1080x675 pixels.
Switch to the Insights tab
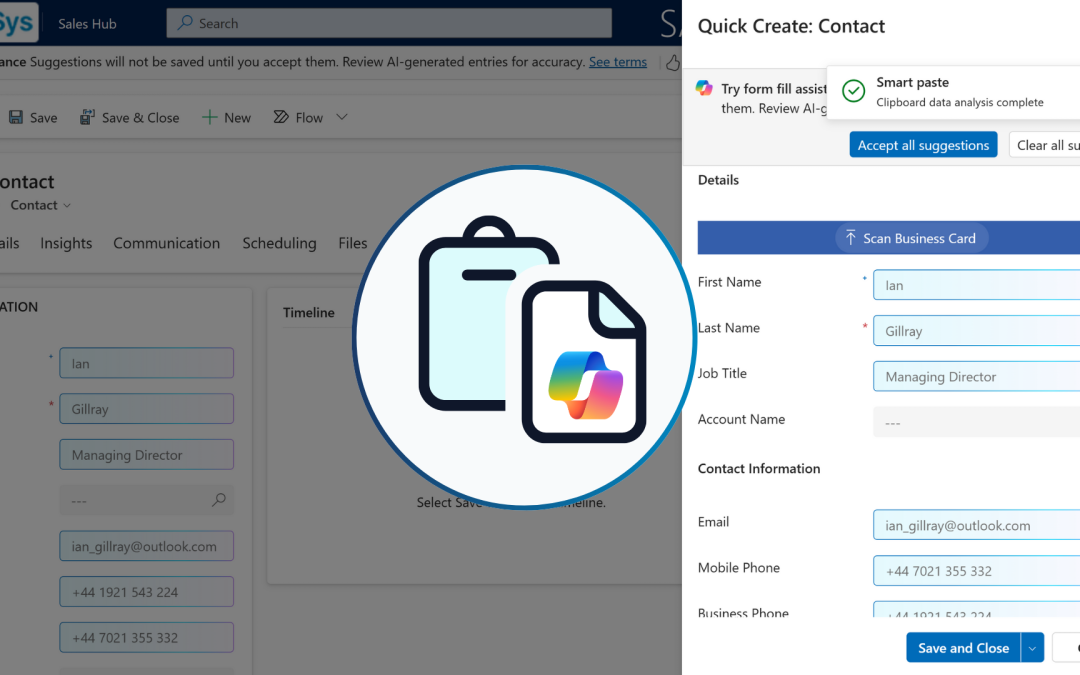pos(66,243)
